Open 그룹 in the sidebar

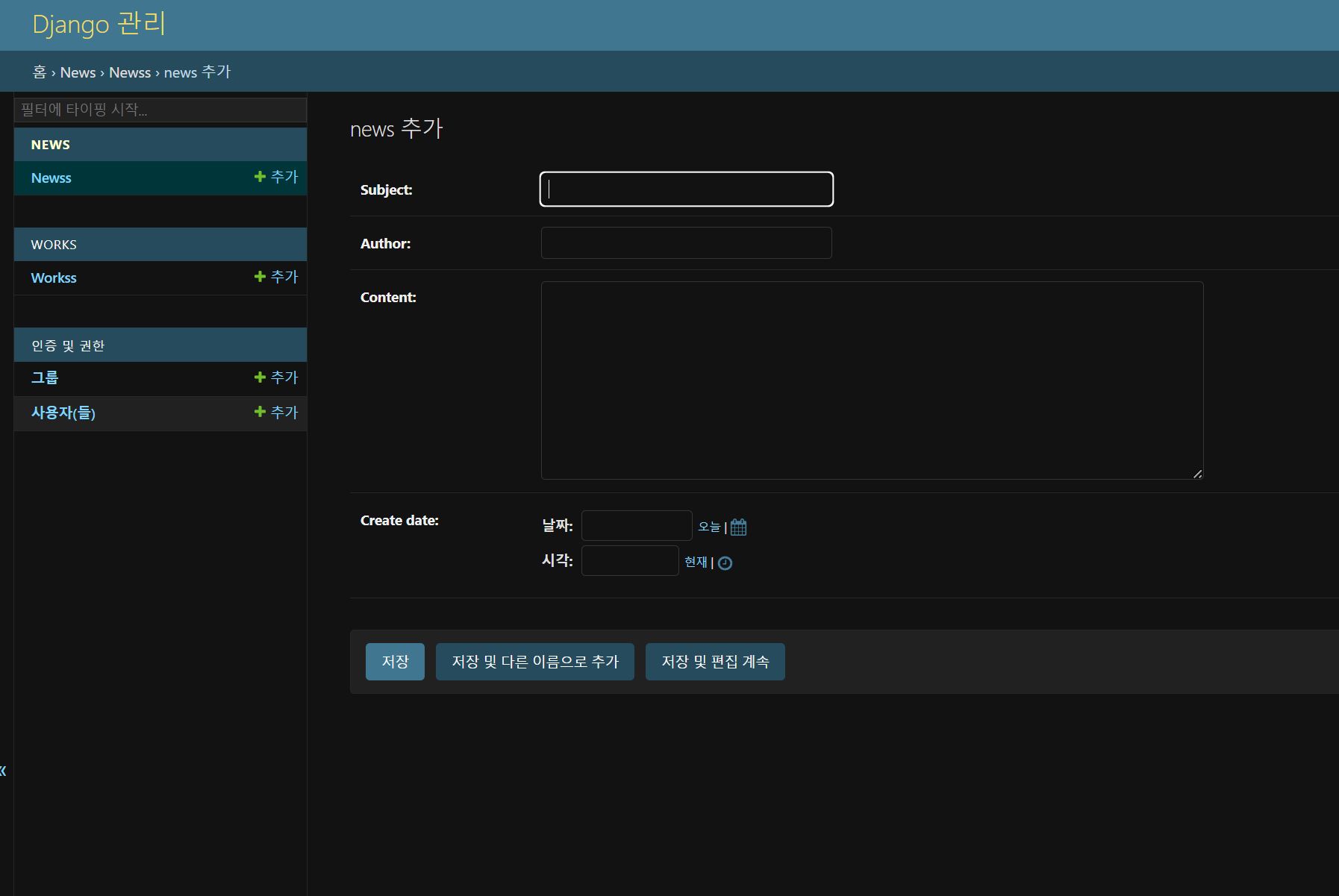tap(45, 377)
